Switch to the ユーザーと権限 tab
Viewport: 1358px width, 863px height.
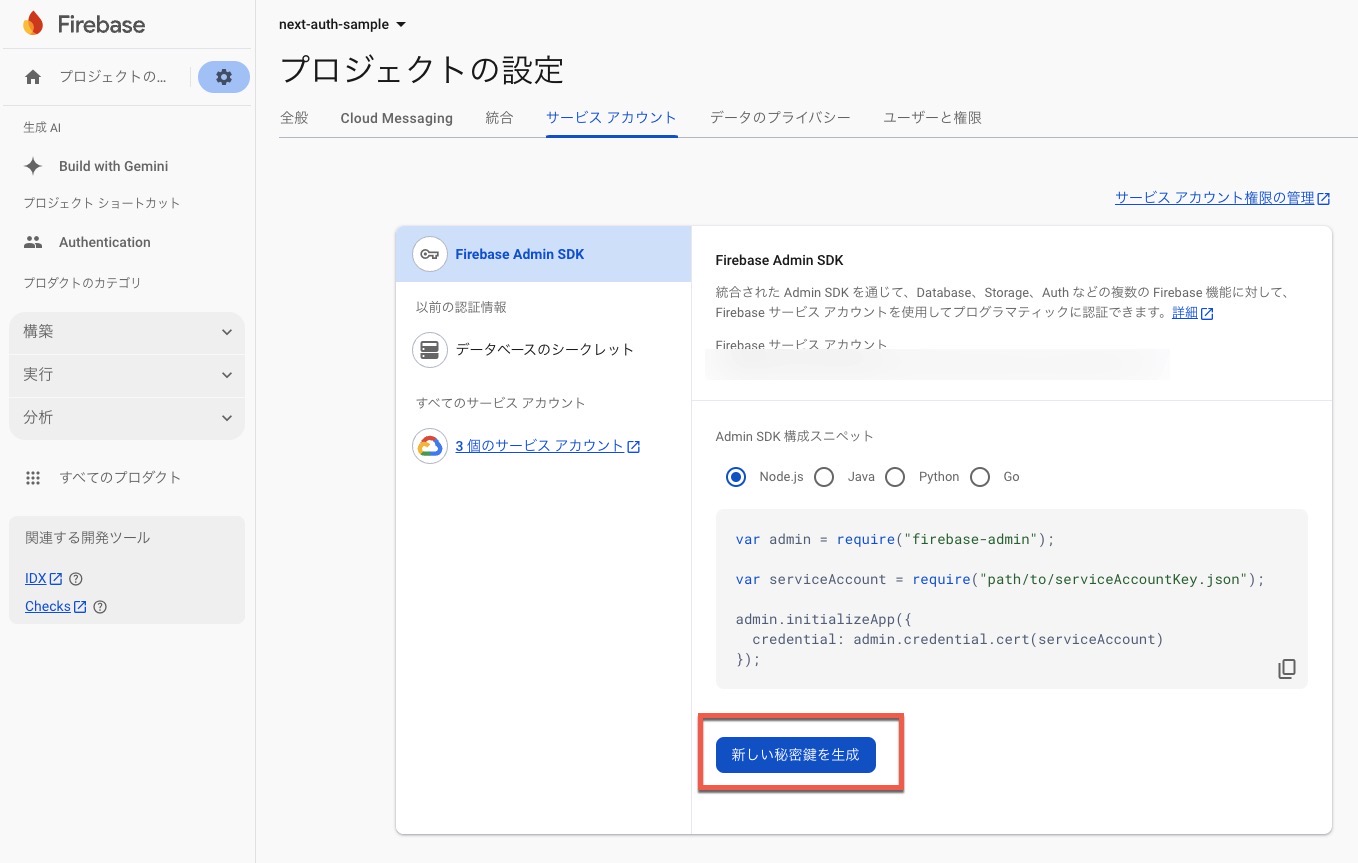932,118
